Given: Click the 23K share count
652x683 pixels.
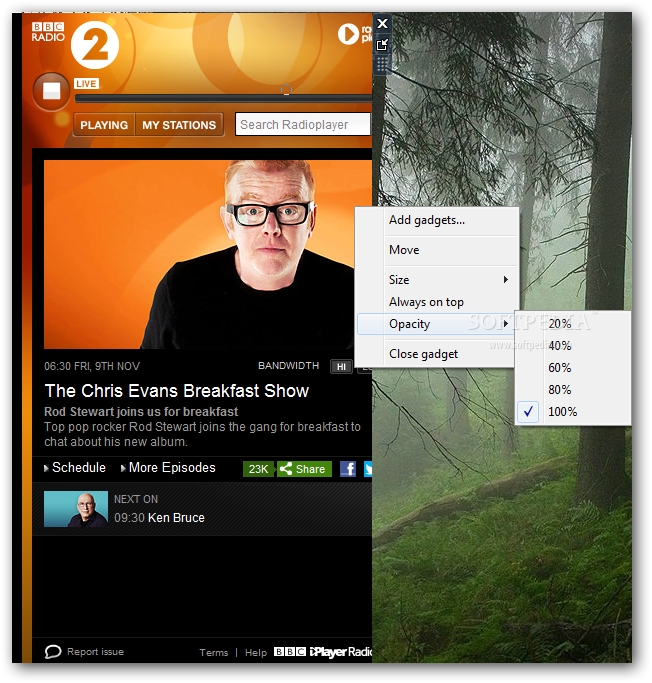Looking at the screenshot, I should [258, 469].
